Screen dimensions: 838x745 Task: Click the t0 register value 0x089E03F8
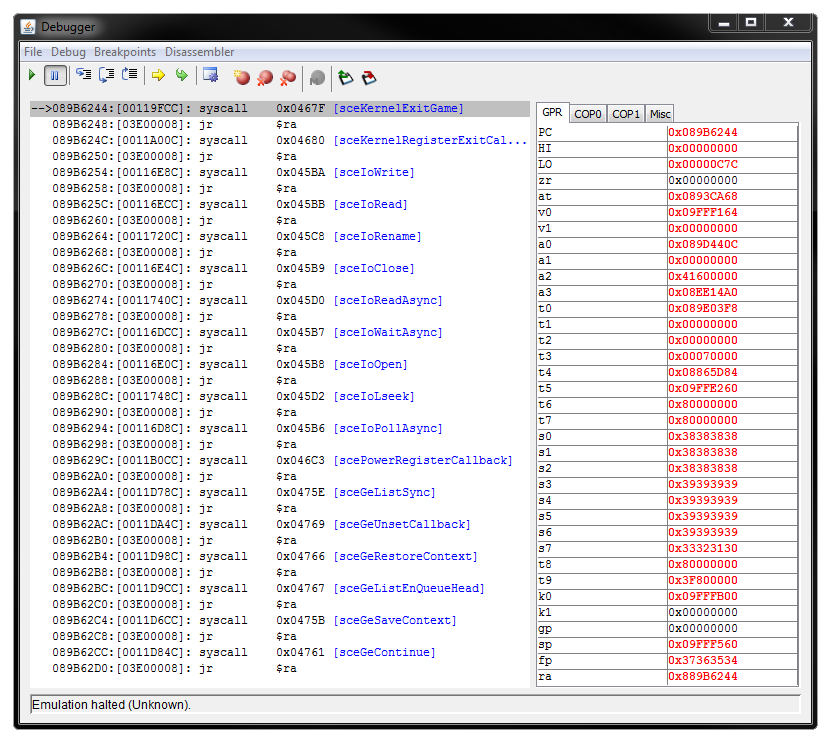(732, 309)
